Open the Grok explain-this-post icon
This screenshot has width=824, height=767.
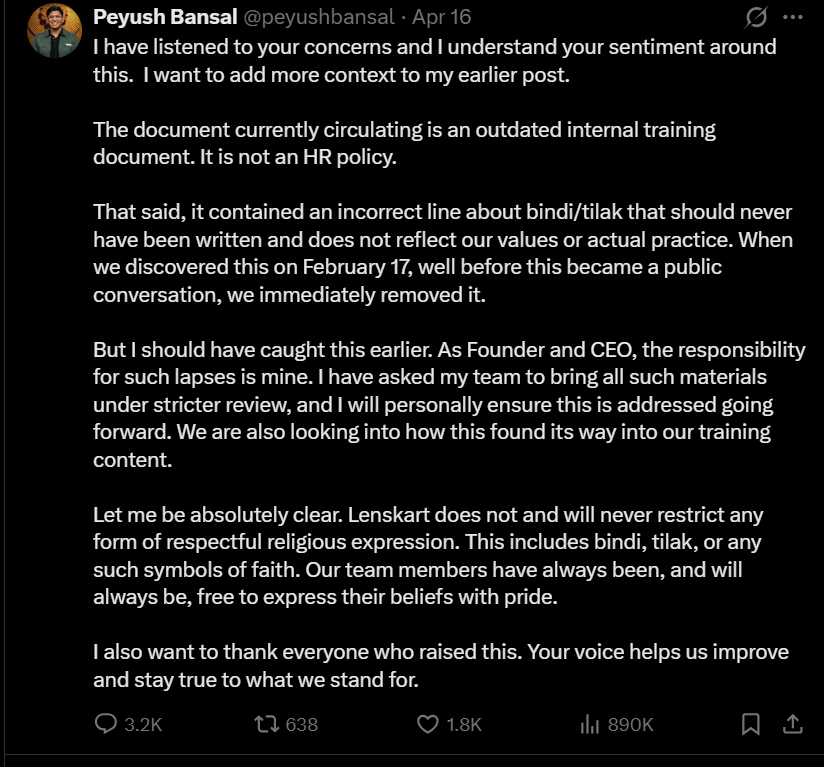point(756,18)
